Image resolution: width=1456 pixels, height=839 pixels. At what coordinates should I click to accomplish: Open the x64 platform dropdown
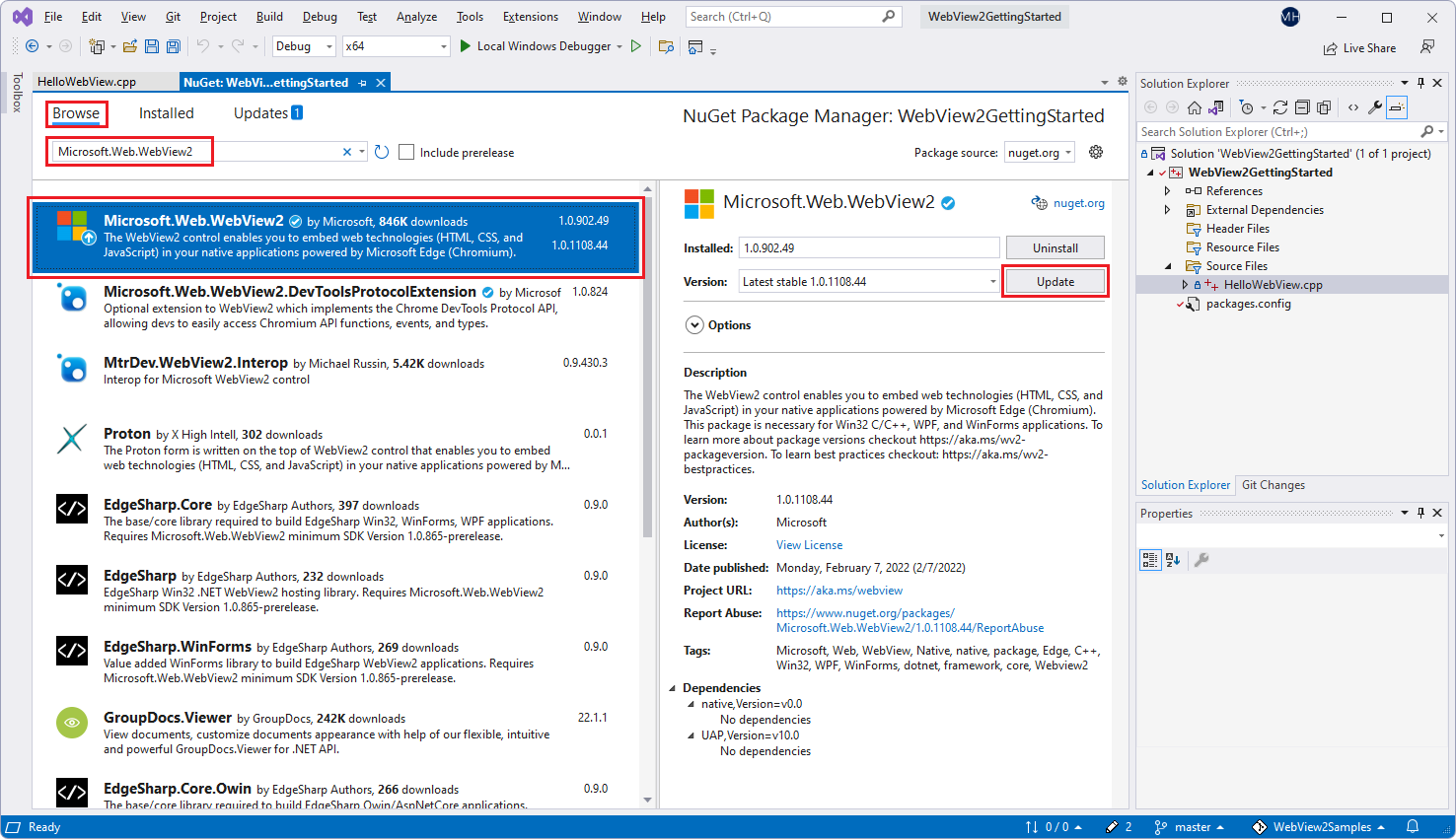click(395, 45)
